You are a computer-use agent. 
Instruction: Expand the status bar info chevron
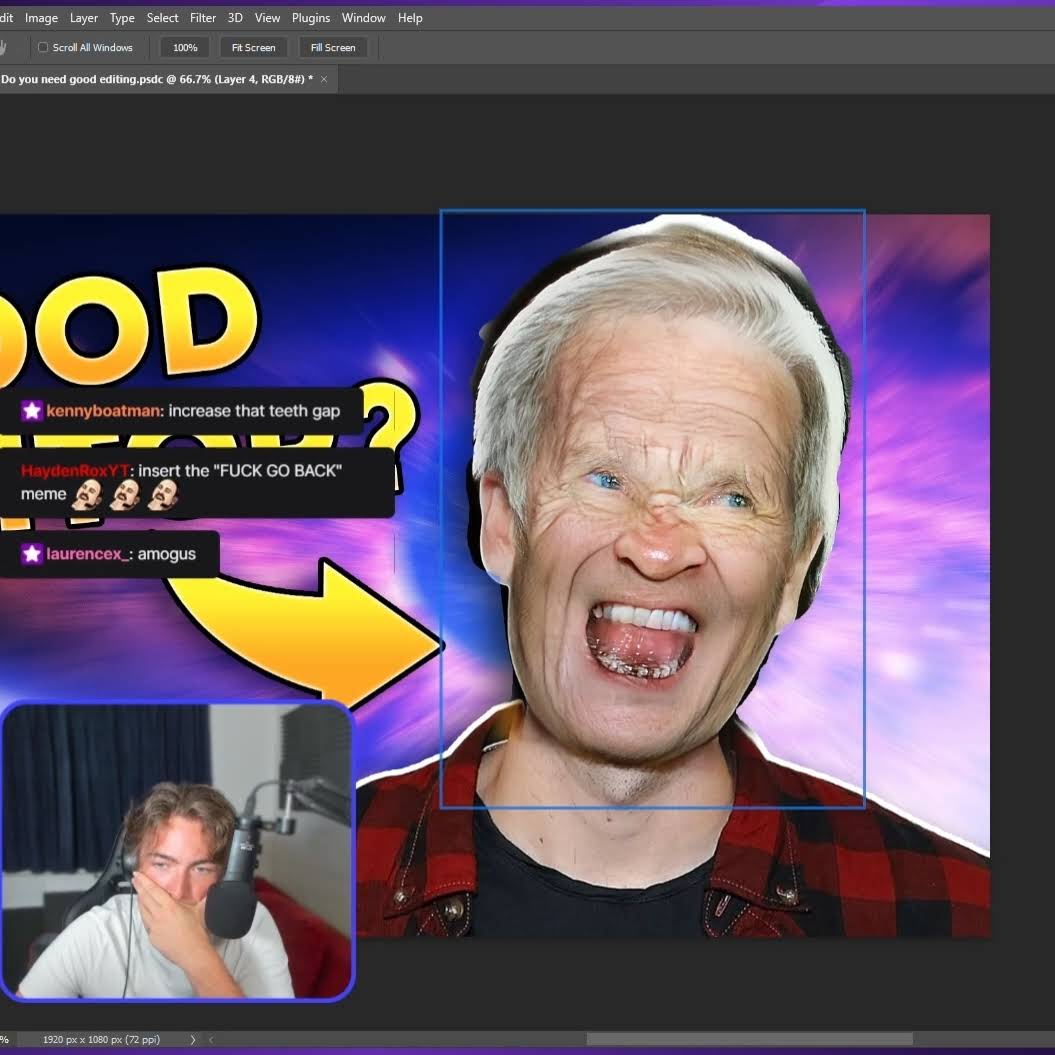pos(193,1040)
